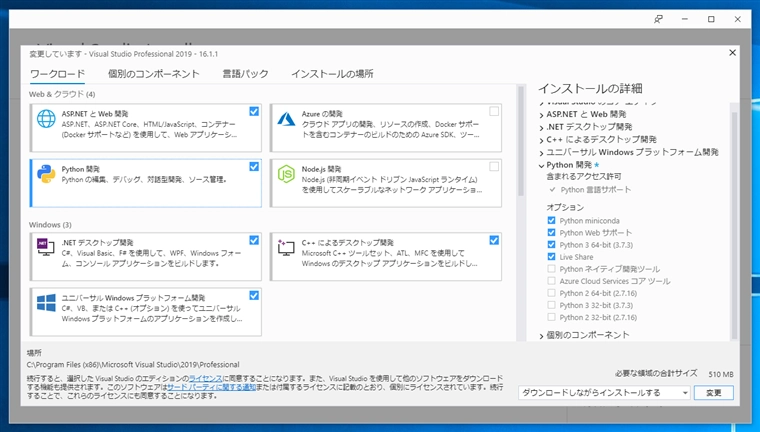Click the C++ desktop development monitor icon
The height and width of the screenshot is (432, 760).
286,247
